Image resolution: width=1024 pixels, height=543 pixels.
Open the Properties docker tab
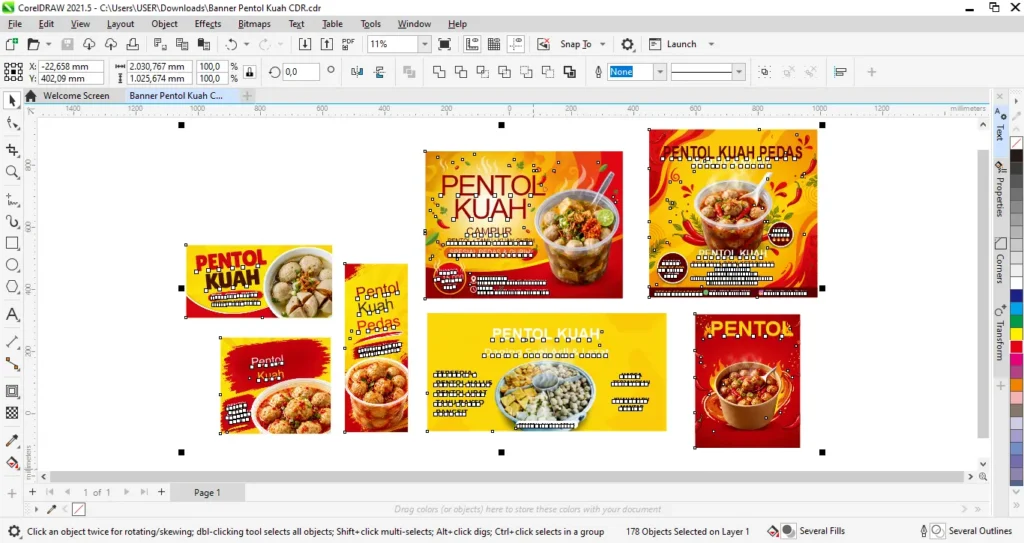(1000, 189)
